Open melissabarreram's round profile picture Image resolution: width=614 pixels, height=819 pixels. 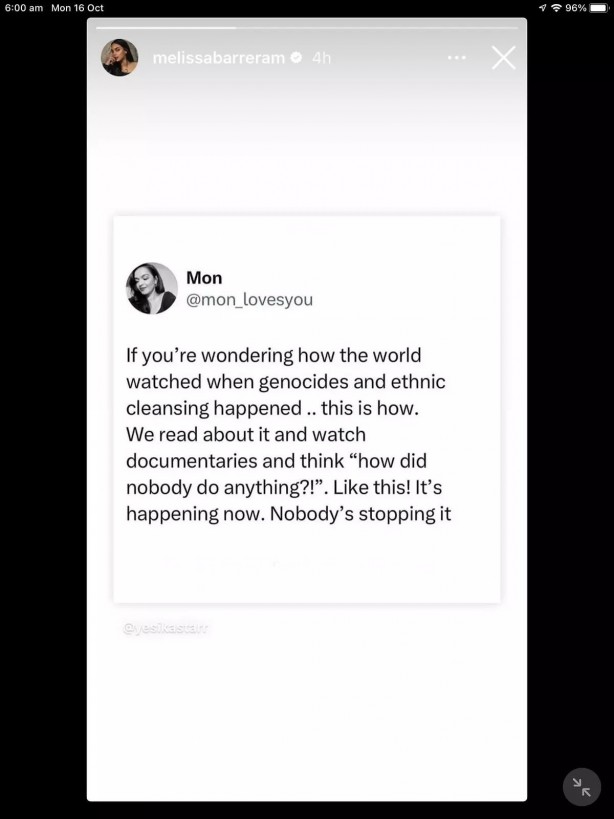(120, 58)
